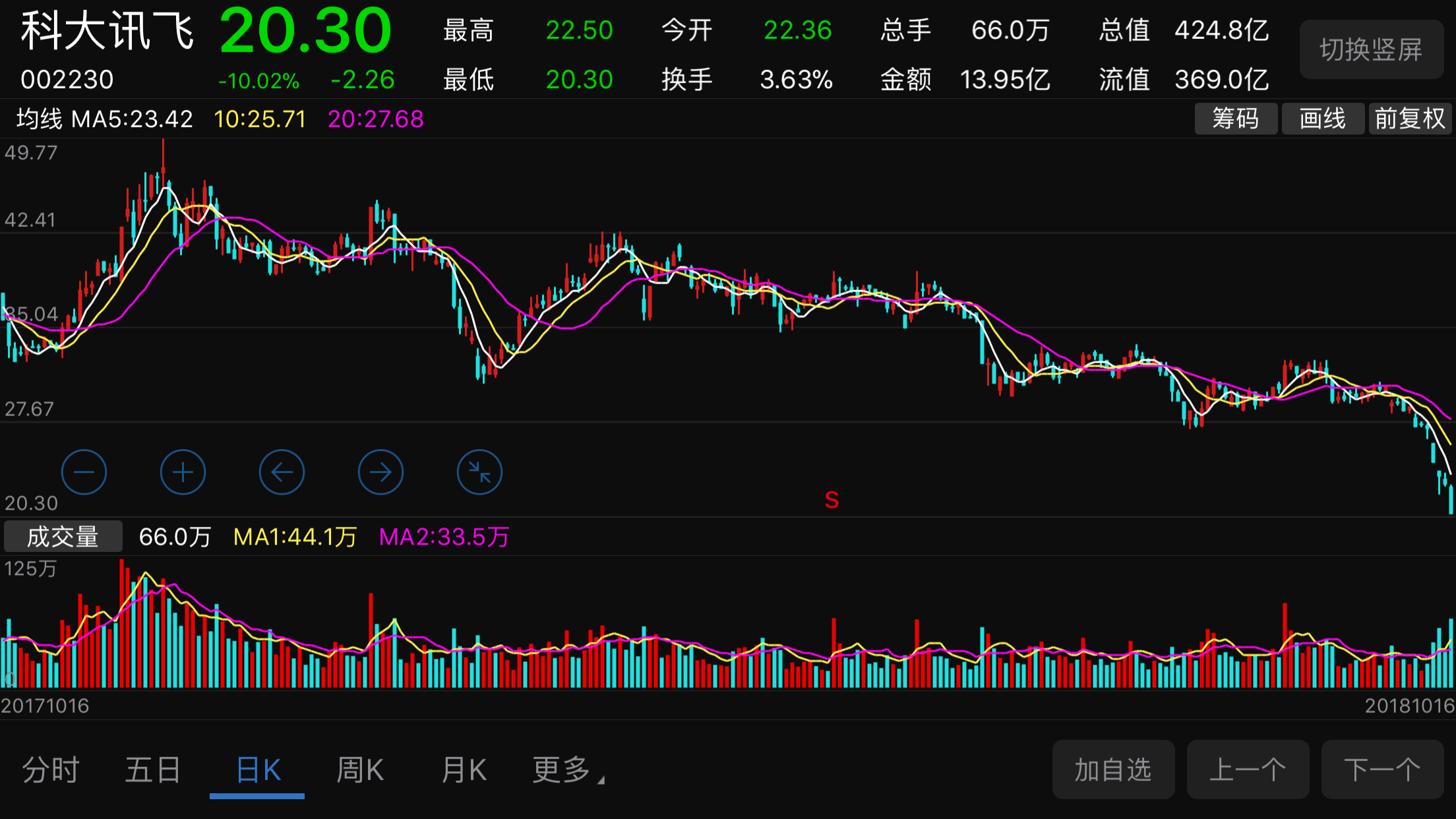Tap the 125万 volume axis label
The width and height of the screenshot is (1456, 819).
30,568
